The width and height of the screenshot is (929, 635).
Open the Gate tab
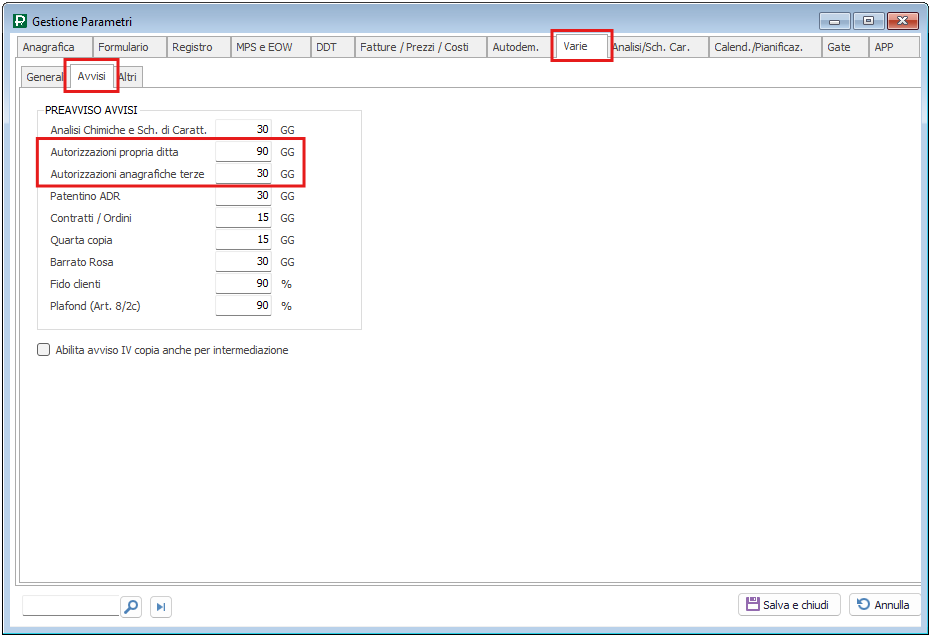(839, 47)
